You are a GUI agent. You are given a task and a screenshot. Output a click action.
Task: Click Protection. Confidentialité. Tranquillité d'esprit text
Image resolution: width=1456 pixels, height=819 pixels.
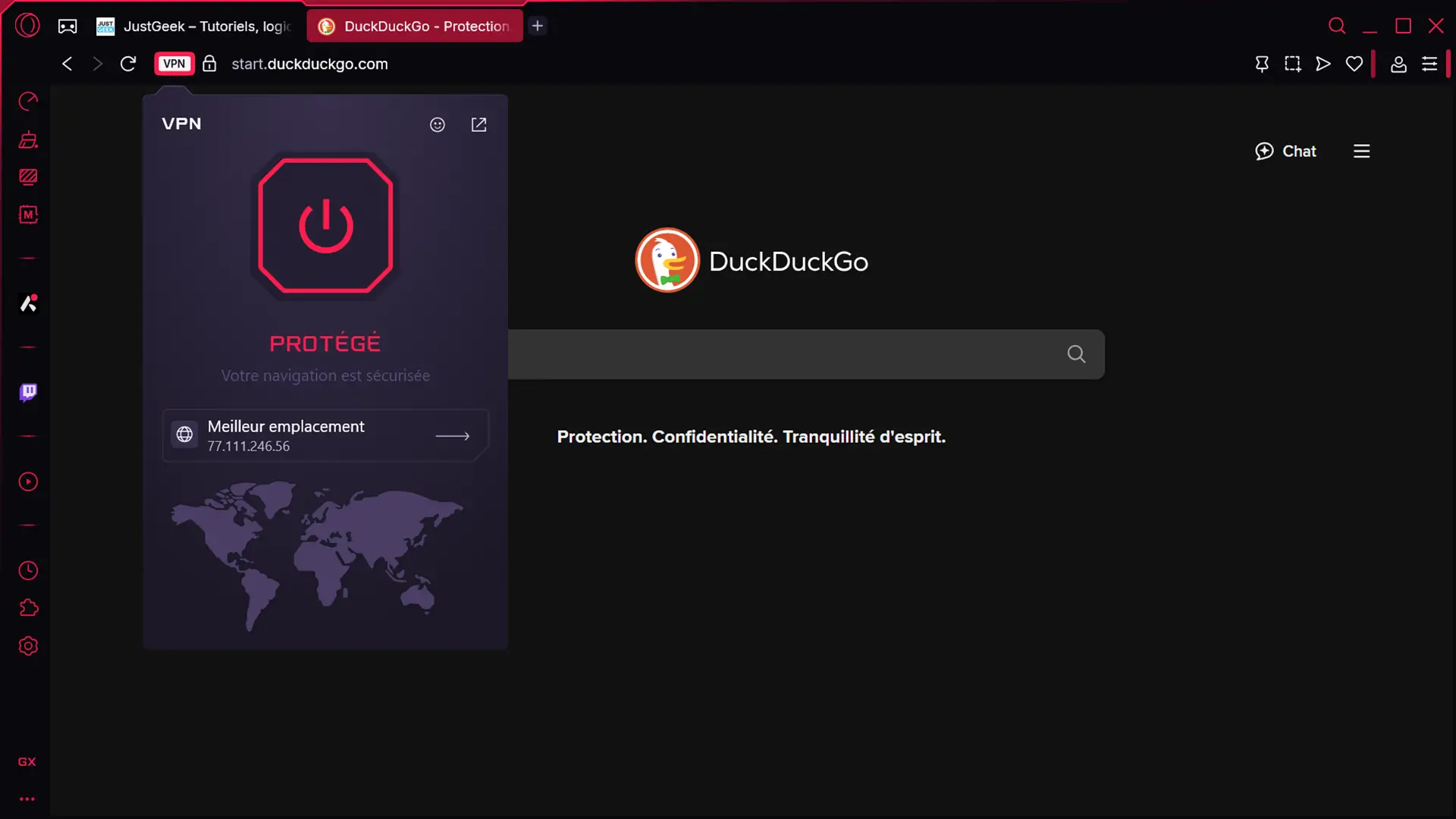(x=751, y=437)
